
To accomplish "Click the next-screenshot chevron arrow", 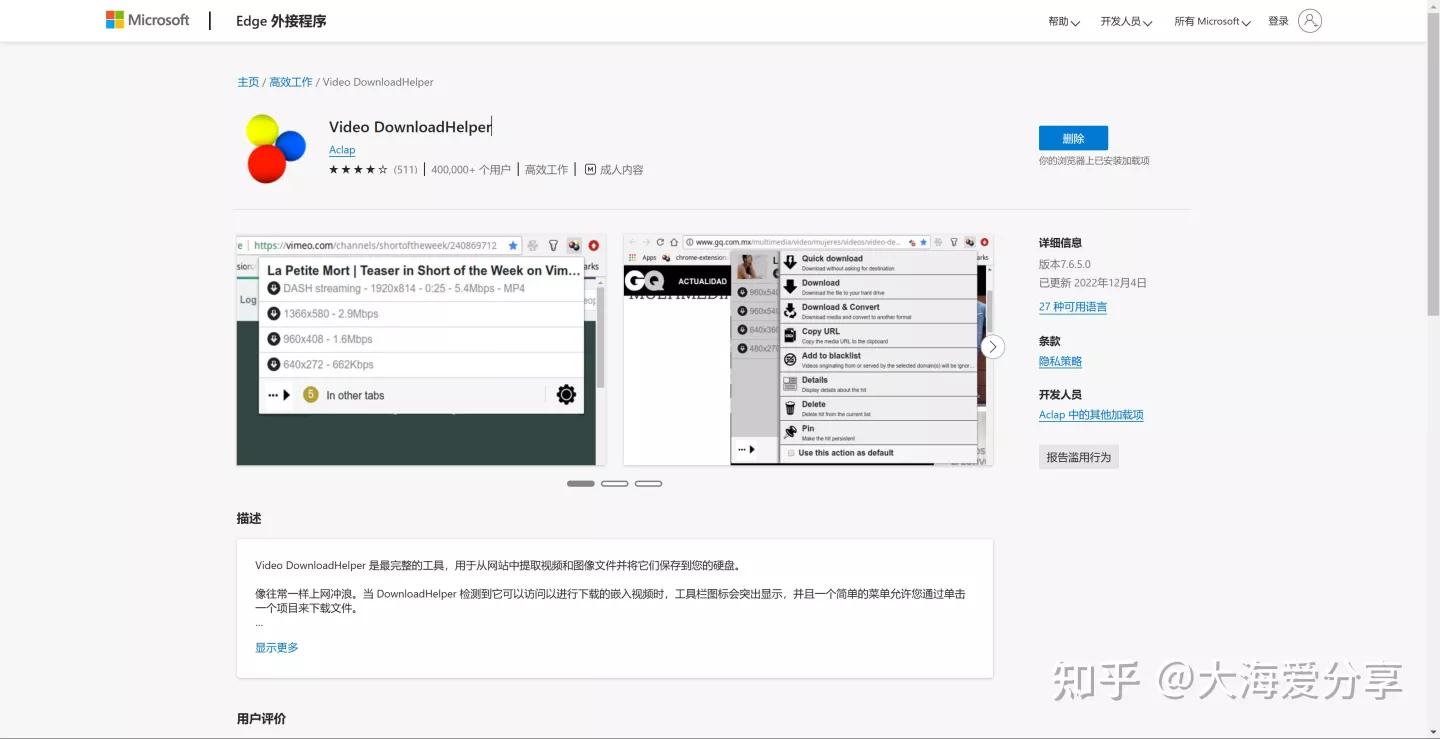I will pyautogui.click(x=991, y=346).
